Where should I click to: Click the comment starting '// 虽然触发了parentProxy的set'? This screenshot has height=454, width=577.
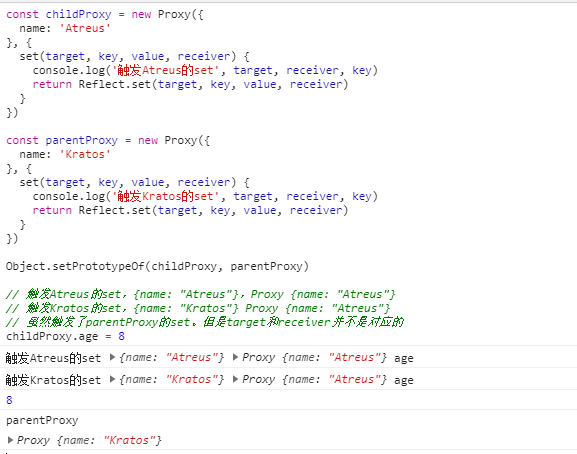click(205, 322)
